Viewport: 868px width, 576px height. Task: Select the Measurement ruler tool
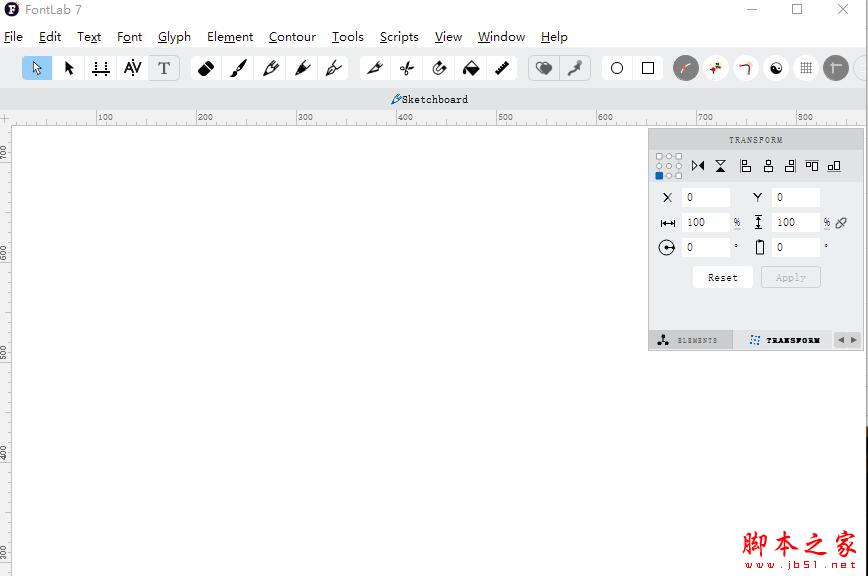coord(502,68)
